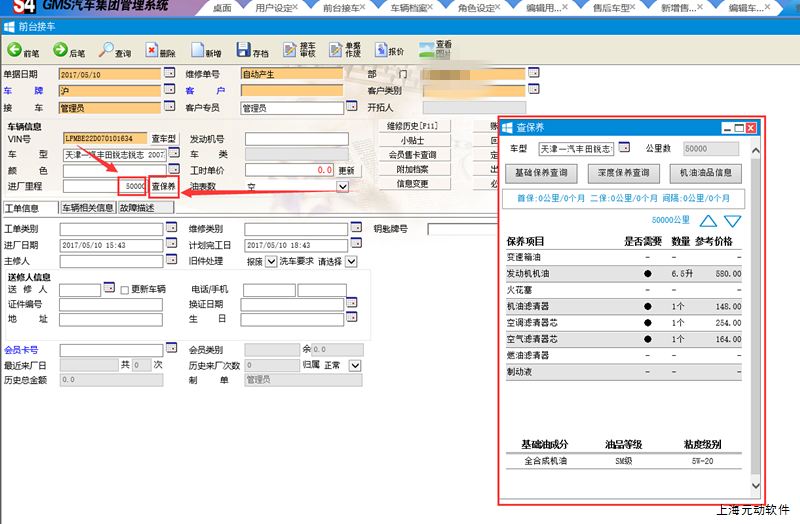Image resolution: width=800 pixels, height=524 pixels.
Task: Switch to the 故障描述 tab
Action: click(144, 208)
